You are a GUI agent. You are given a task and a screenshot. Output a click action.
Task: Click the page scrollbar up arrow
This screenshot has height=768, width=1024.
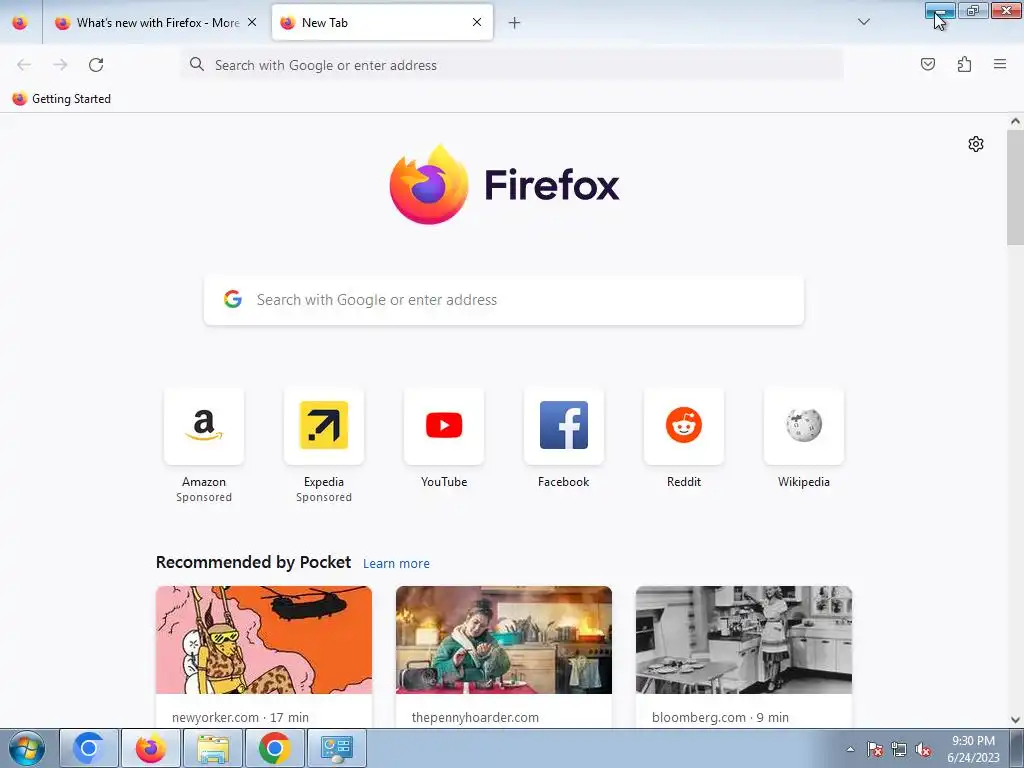click(1016, 121)
